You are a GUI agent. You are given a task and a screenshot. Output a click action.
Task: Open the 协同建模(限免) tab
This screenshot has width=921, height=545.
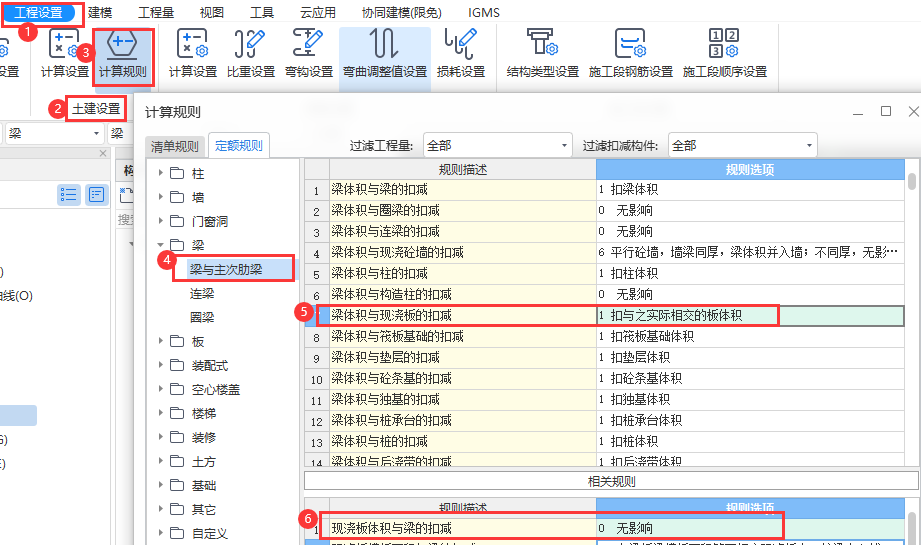point(402,12)
